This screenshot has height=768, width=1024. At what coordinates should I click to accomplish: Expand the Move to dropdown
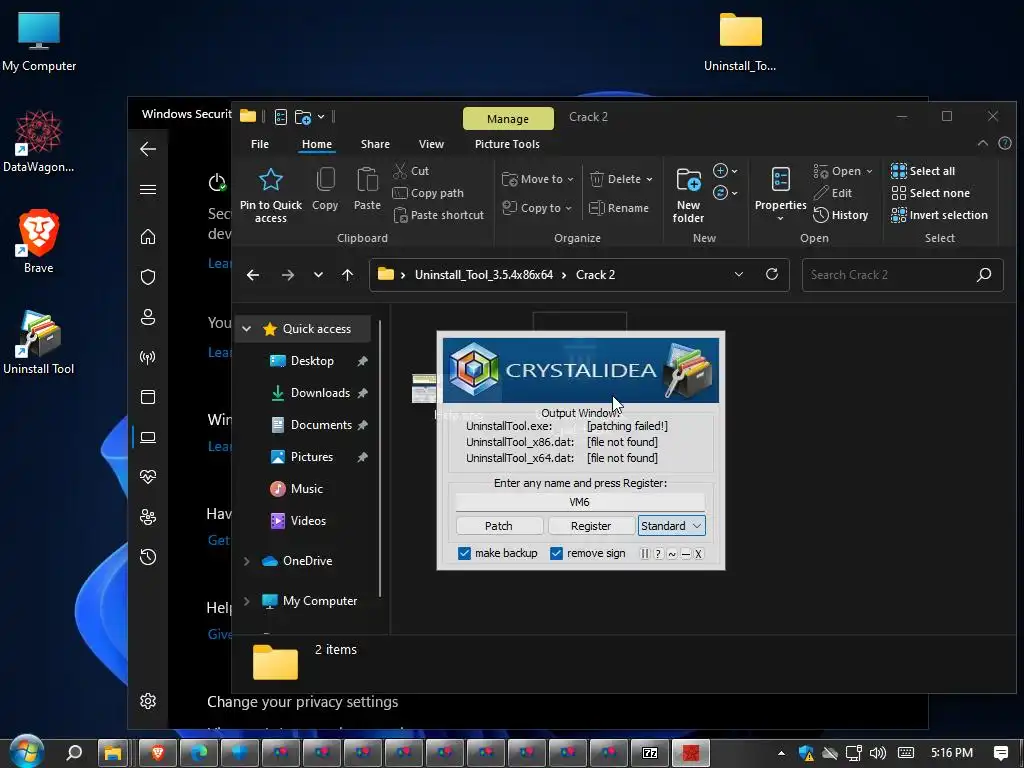(x=570, y=180)
